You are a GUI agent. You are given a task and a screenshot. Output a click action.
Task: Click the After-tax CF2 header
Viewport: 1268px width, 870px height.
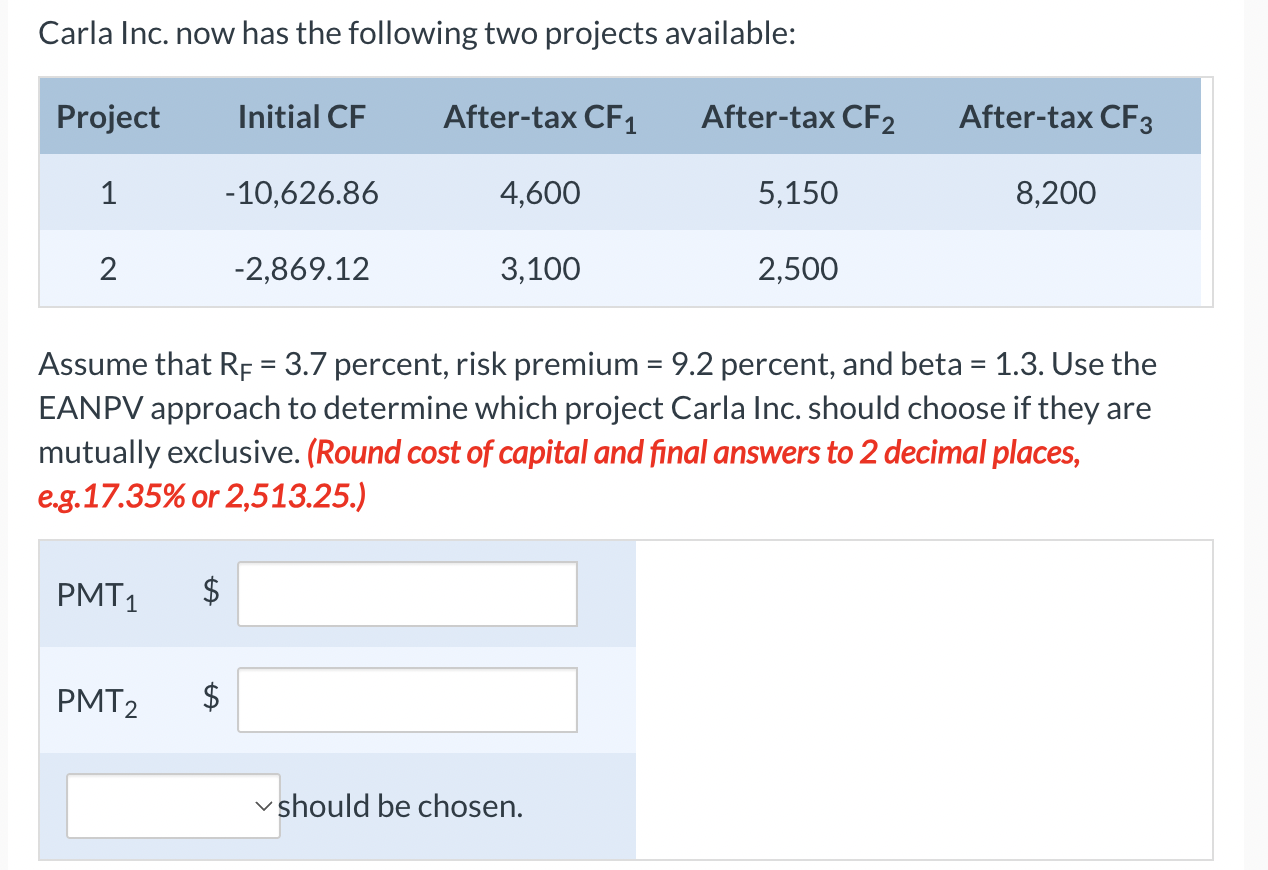click(x=798, y=117)
